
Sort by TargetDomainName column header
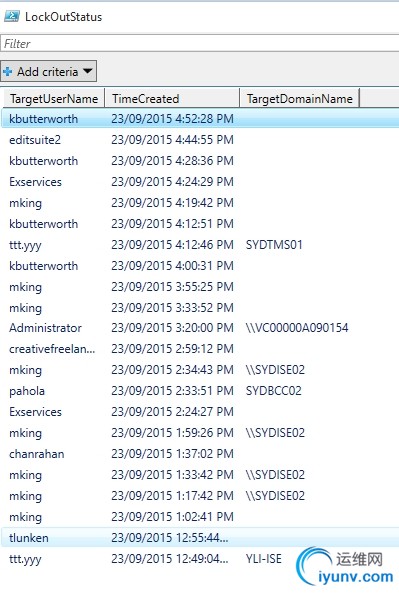(x=299, y=99)
